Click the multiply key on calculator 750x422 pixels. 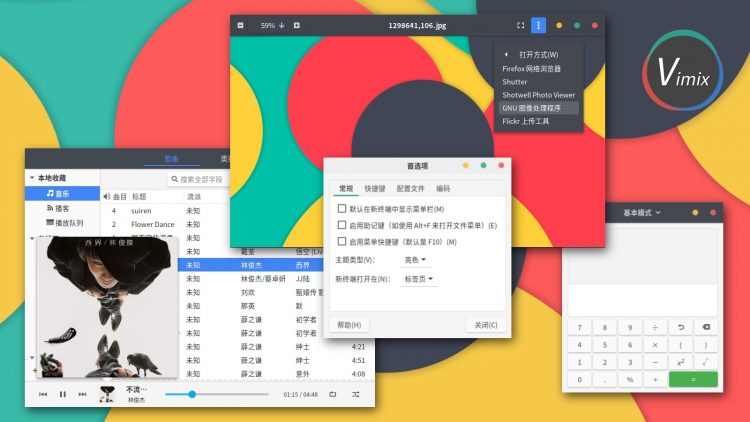655,345
